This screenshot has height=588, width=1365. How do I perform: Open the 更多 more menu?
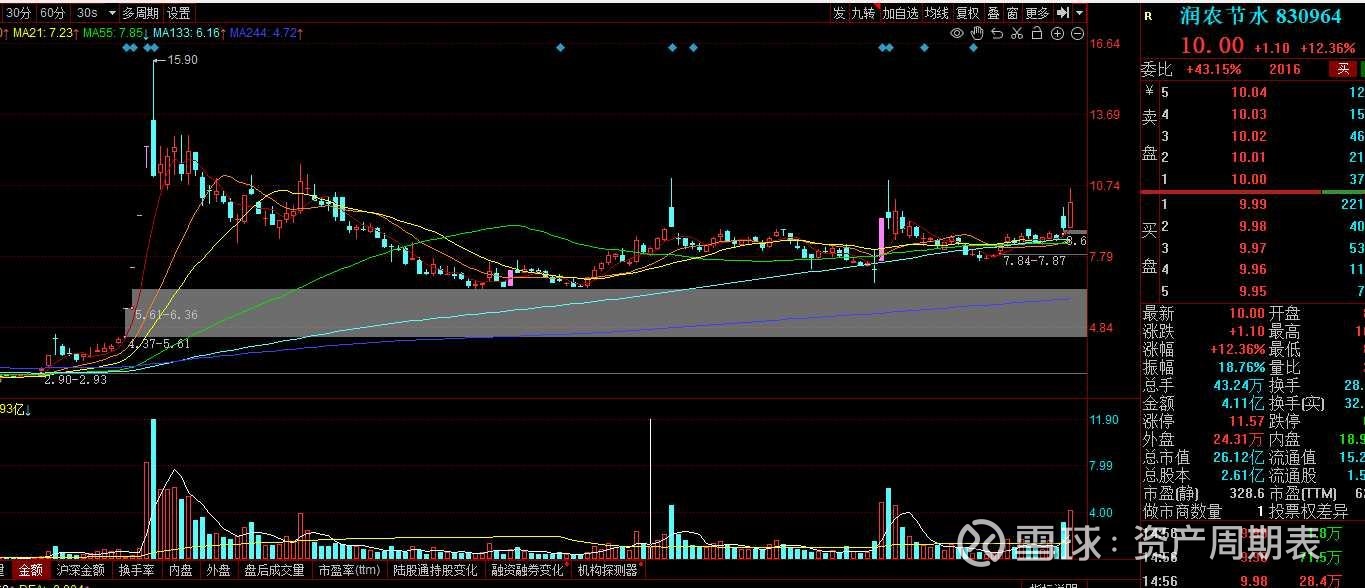[1038, 13]
